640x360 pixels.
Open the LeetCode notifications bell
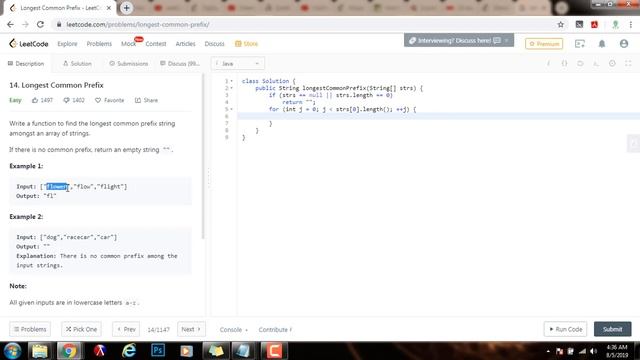click(602, 44)
